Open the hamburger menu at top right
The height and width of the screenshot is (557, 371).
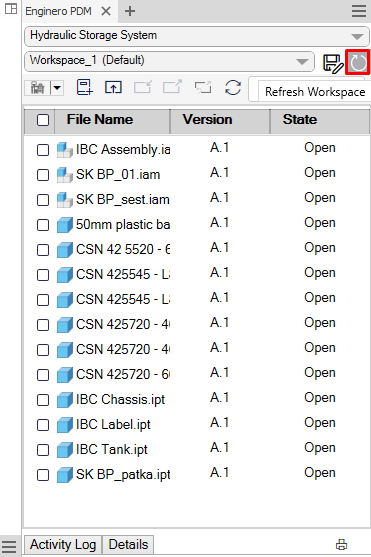(359, 11)
